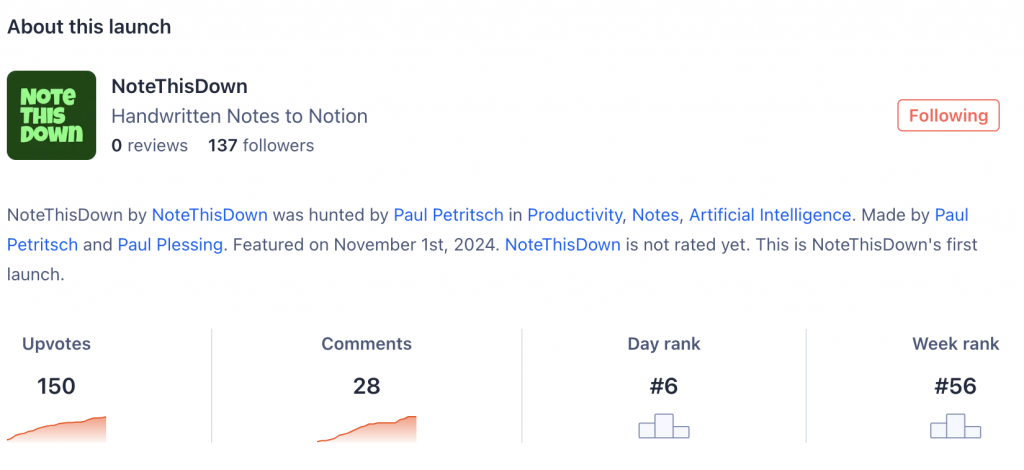Screen dimensions: 1024x470
Task: Toggle the Following button
Action: pos(948,115)
